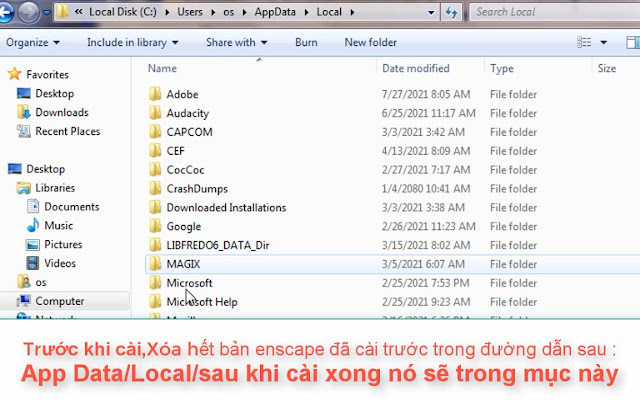Expand arrow after Local breadcrumb
The height and width of the screenshot is (400, 640).
click(352, 12)
